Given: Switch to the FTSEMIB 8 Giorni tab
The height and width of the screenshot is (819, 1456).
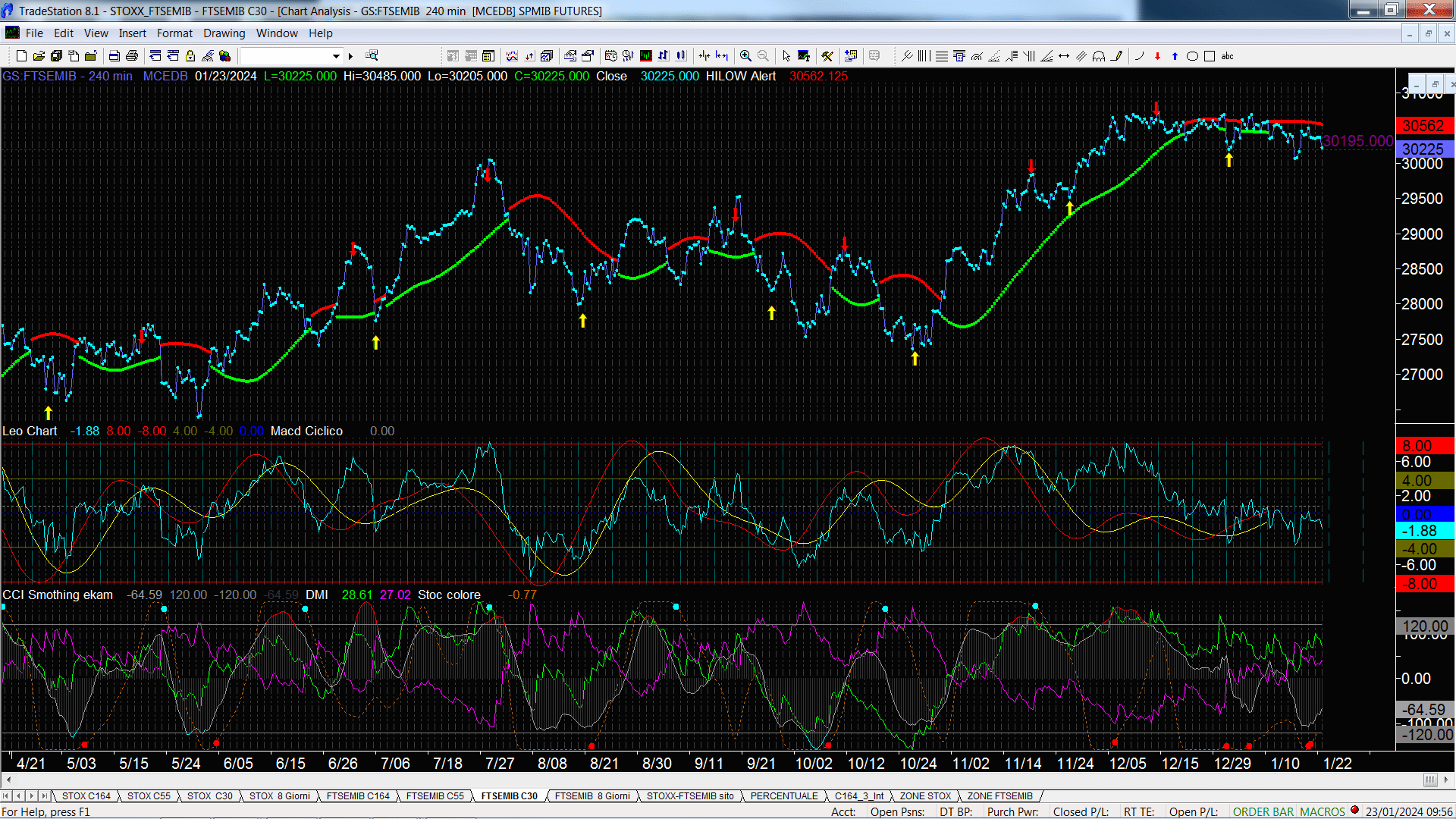Looking at the screenshot, I should pyautogui.click(x=592, y=796).
